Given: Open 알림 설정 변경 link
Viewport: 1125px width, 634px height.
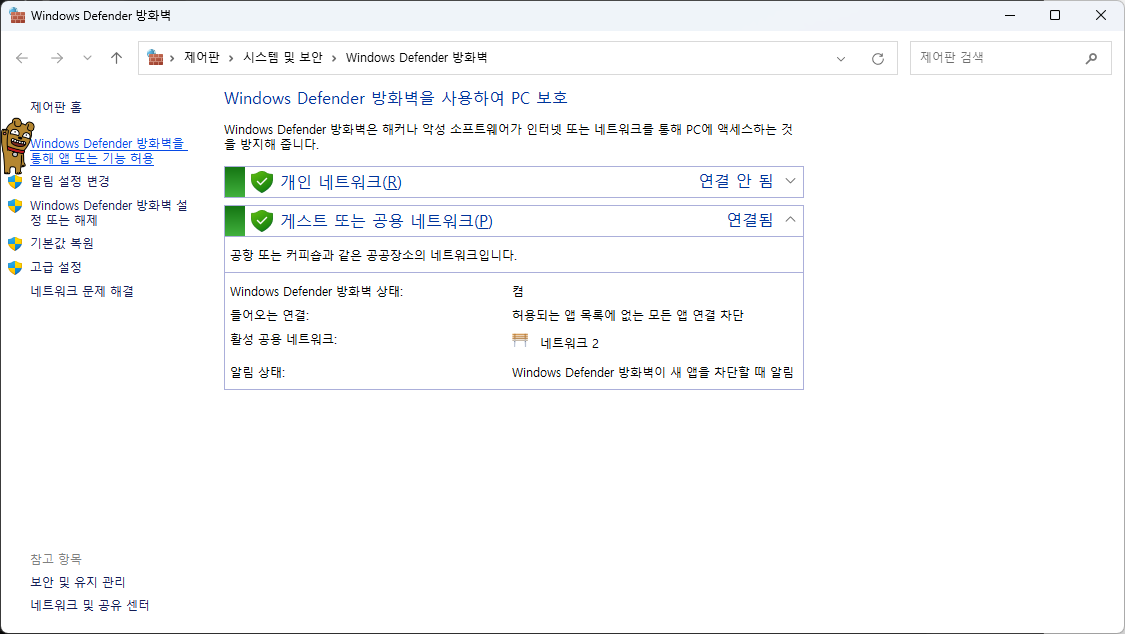Looking at the screenshot, I should tap(70, 181).
